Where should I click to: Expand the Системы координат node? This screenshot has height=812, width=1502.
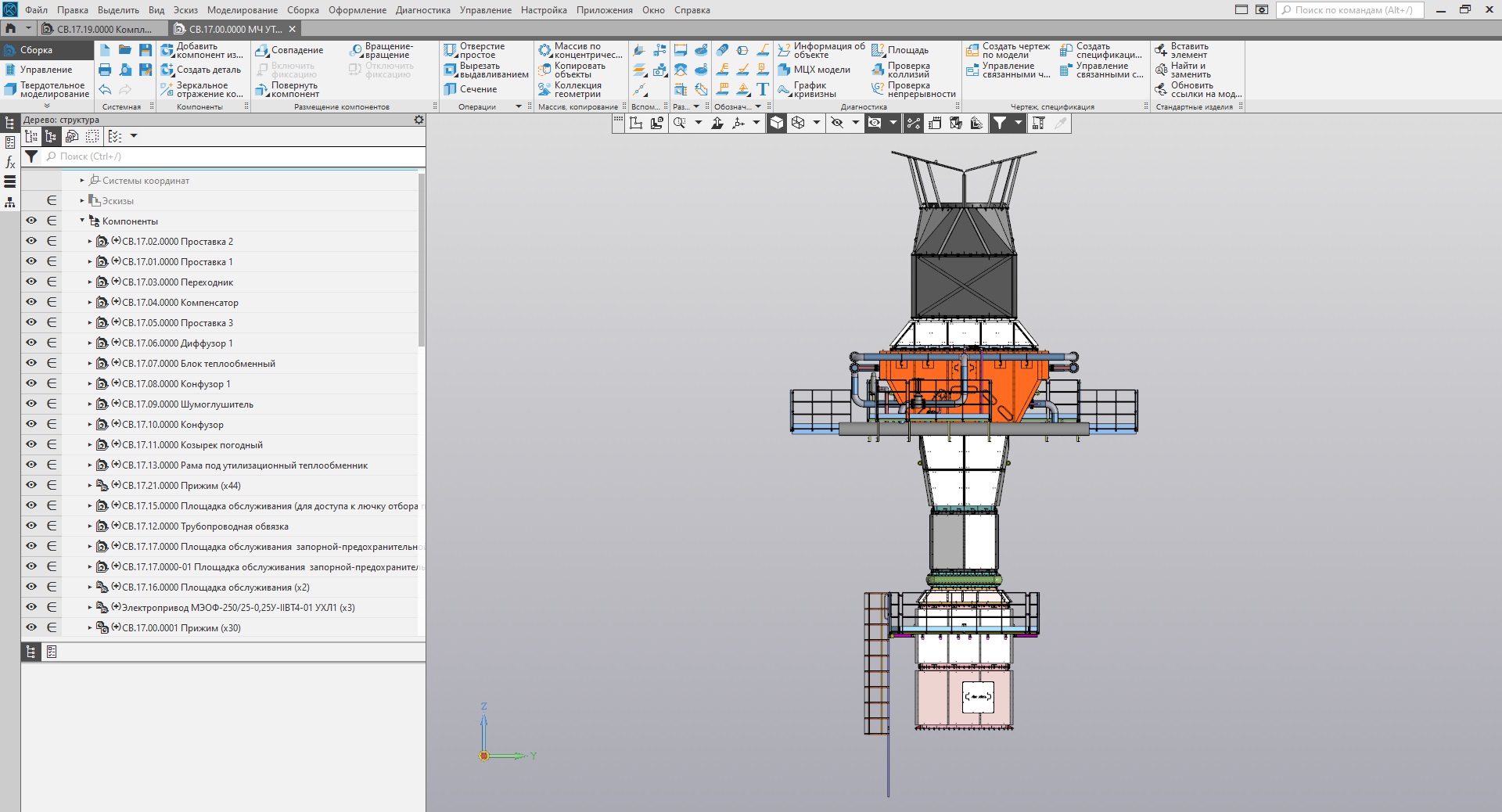(82, 180)
